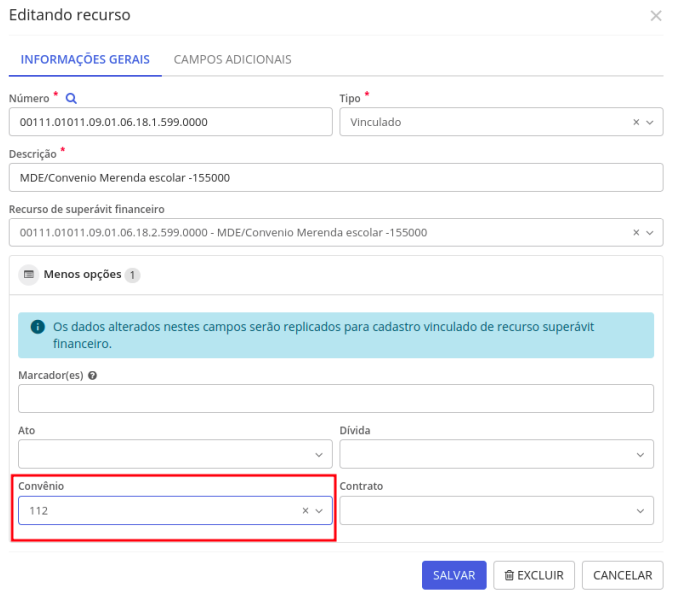Click the SALVAR button
Viewport: 674px width, 592px height.
(454, 575)
